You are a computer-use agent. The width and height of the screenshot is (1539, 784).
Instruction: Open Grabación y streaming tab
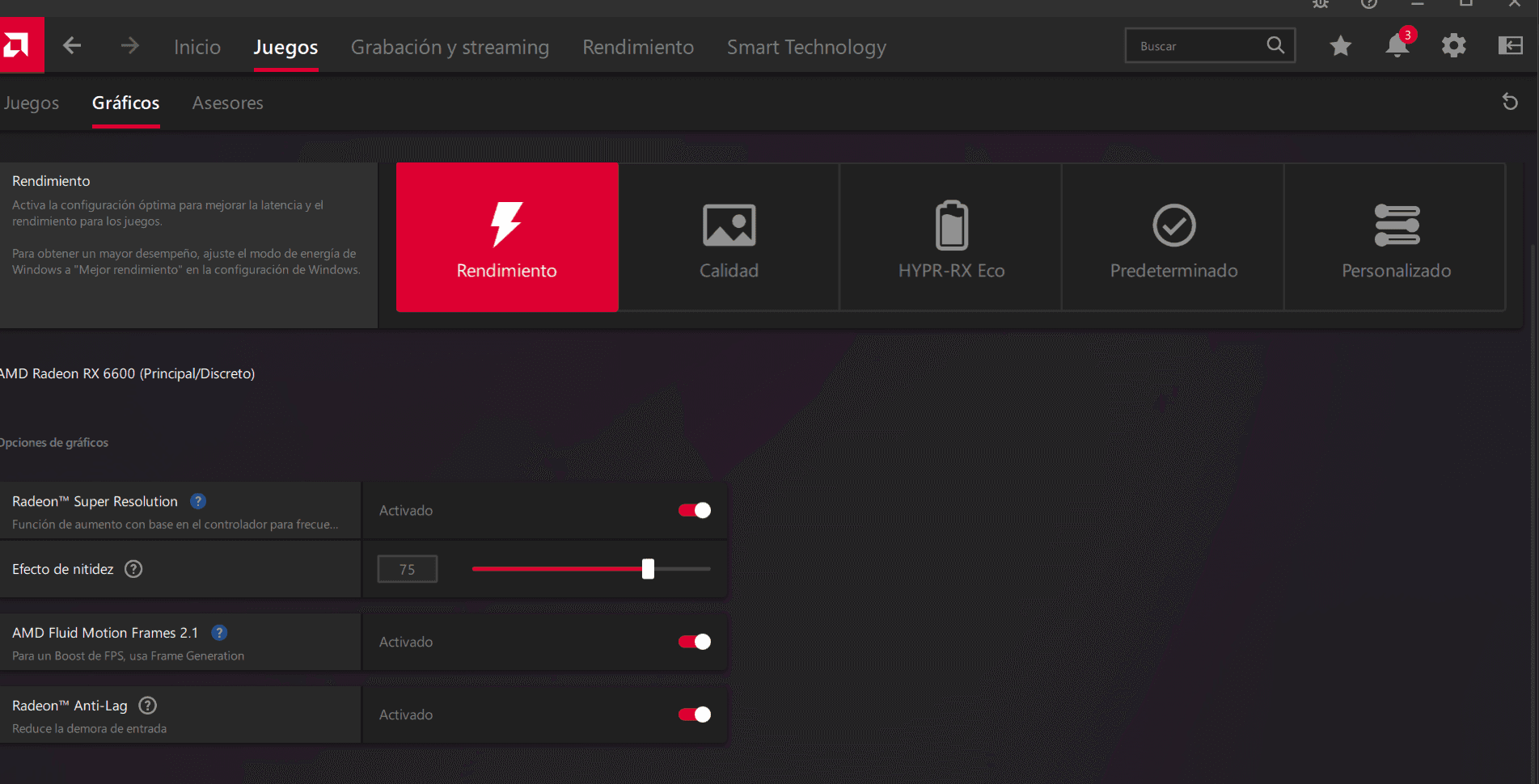coord(450,47)
